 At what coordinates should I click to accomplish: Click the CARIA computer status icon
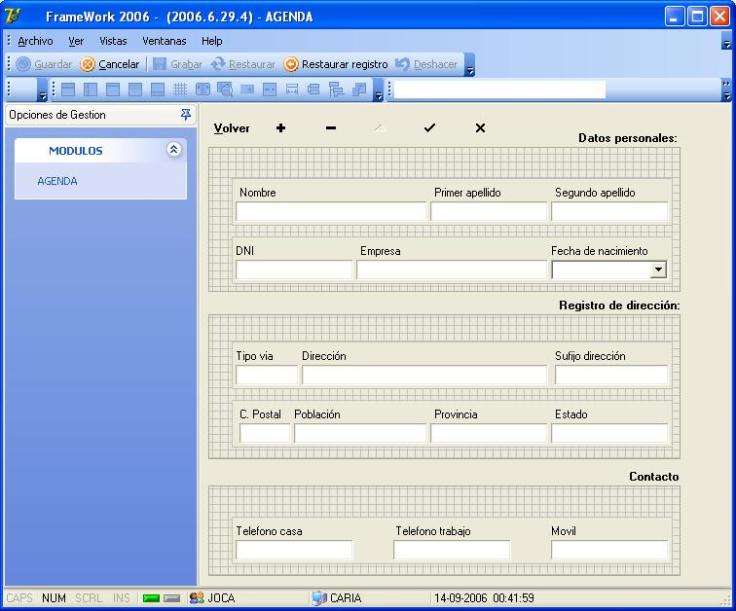319,598
